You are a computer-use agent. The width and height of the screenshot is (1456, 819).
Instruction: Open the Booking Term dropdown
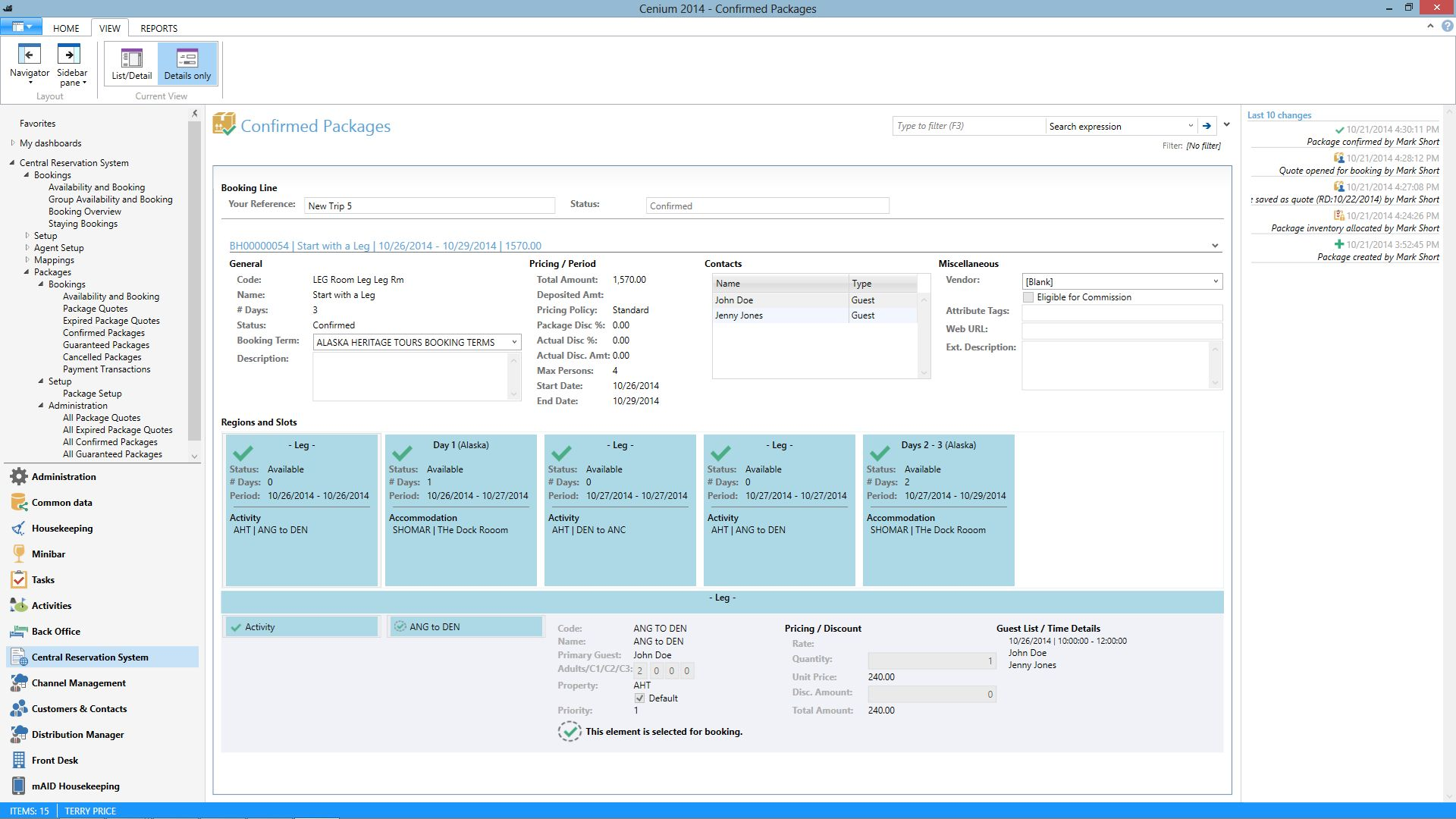(x=513, y=342)
